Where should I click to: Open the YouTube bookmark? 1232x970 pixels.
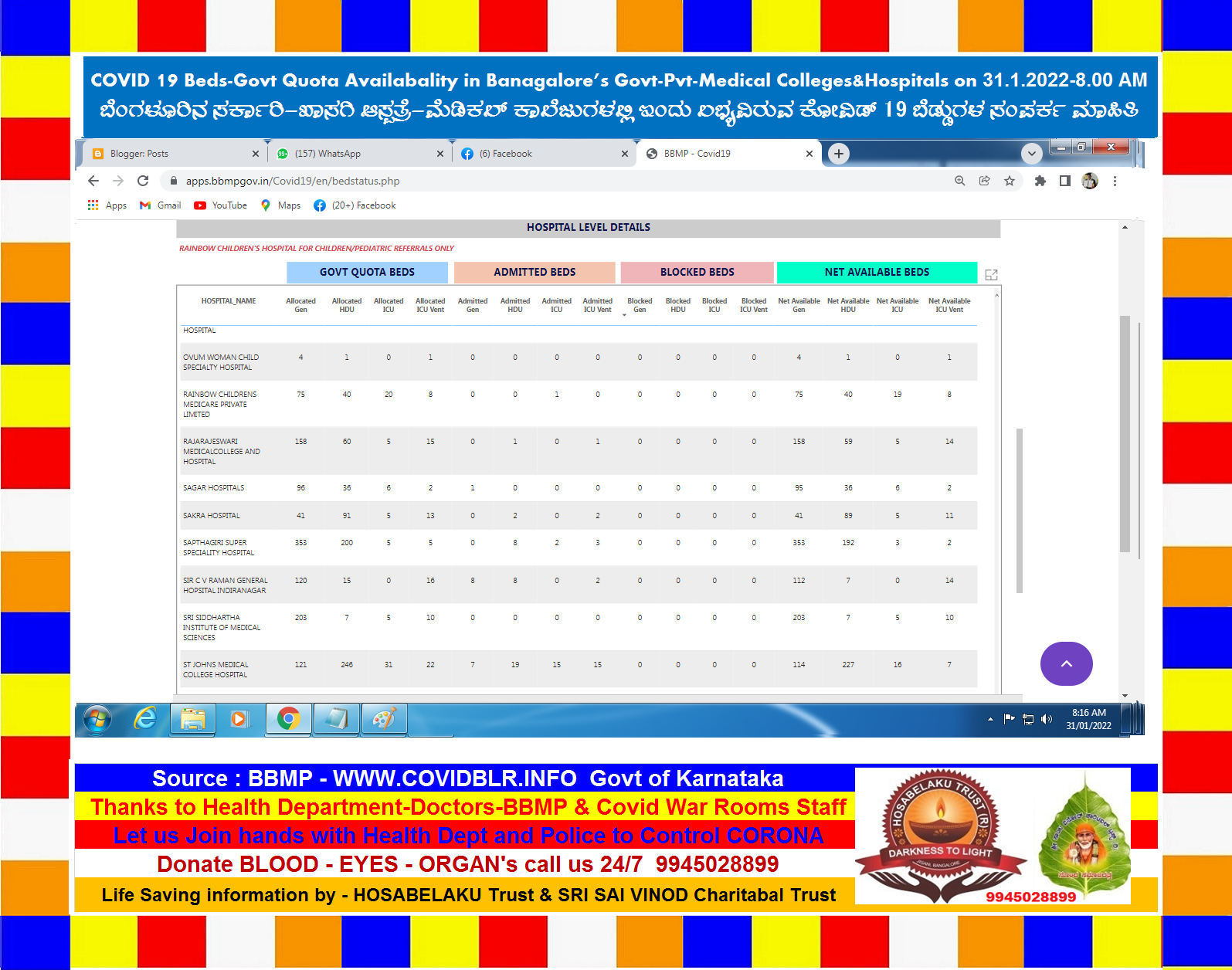(x=221, y=205)
